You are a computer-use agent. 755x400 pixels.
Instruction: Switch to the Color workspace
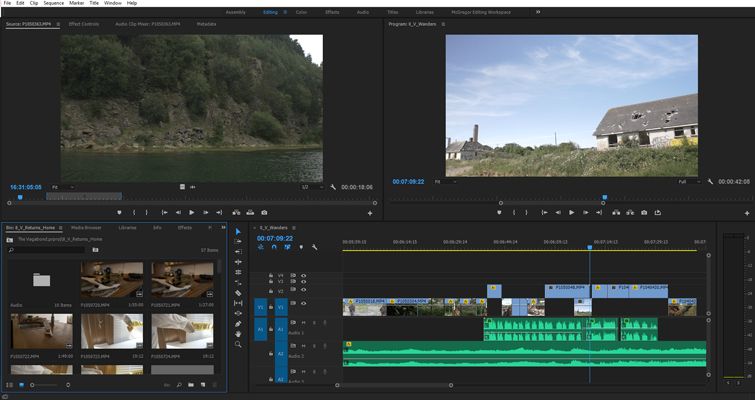pos(301,12)
